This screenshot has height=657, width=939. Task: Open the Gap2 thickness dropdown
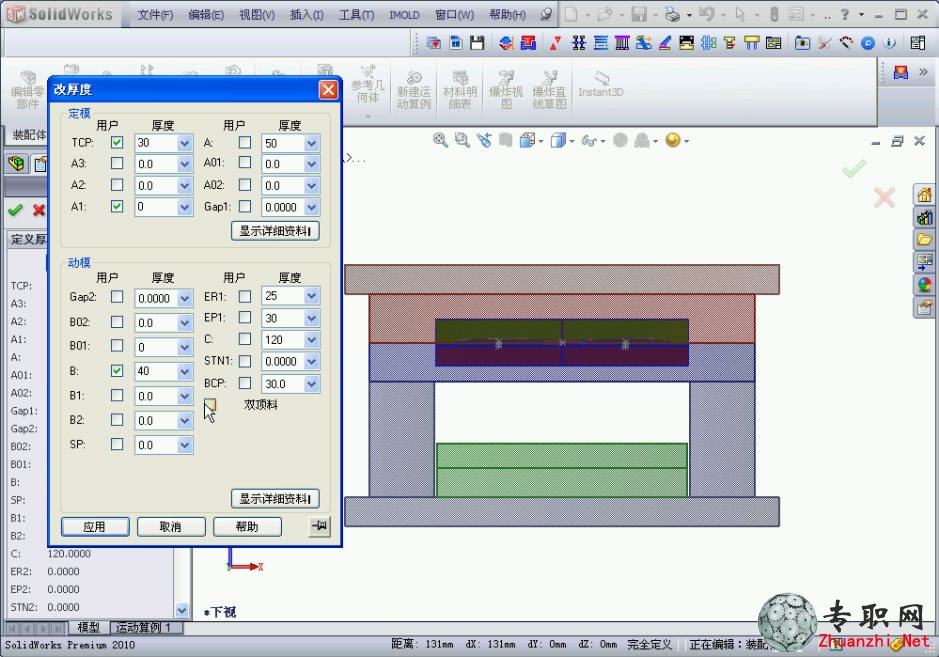click(x=184, y=298)
